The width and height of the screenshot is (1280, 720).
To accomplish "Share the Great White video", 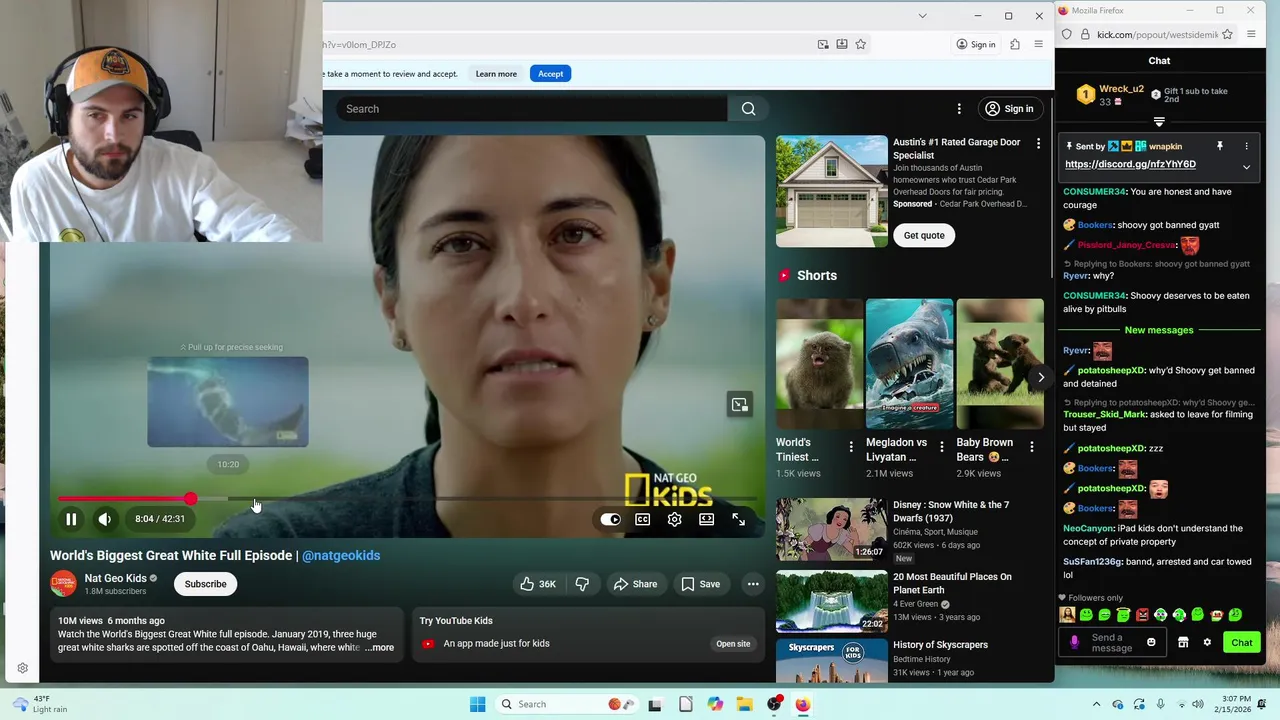I will click(x=635, y=584).
